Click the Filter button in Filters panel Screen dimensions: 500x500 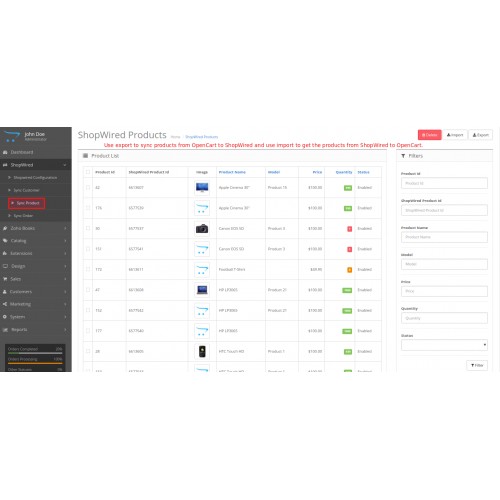[477, 365]
